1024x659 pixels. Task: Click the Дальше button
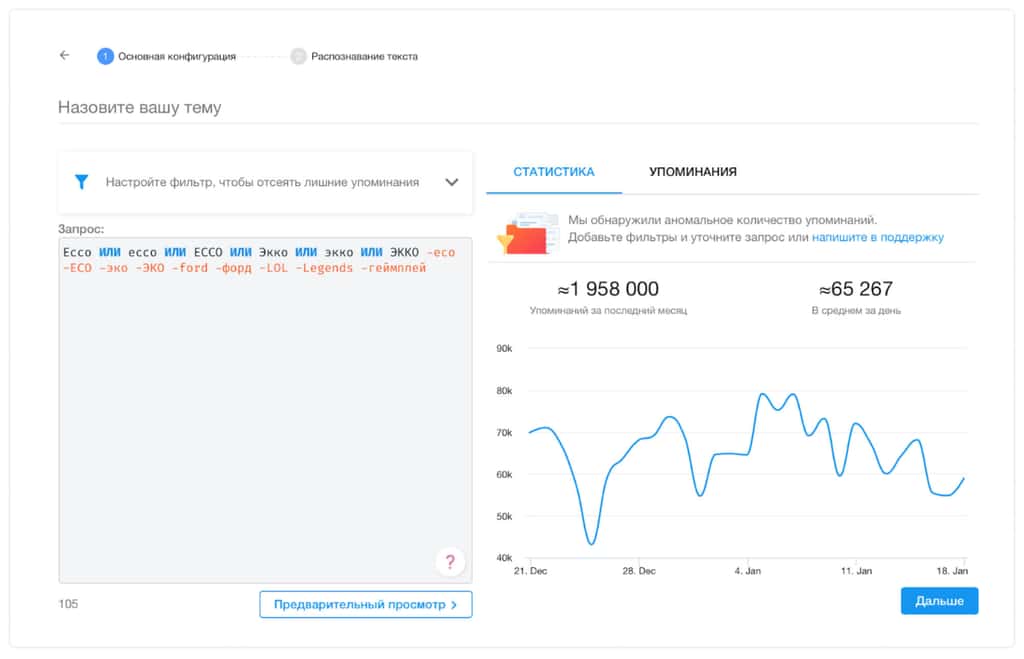click(939, 601)
